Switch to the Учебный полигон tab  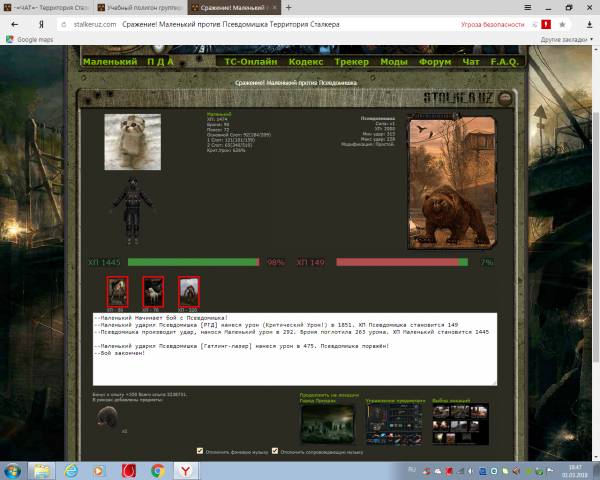click(140, 7)
